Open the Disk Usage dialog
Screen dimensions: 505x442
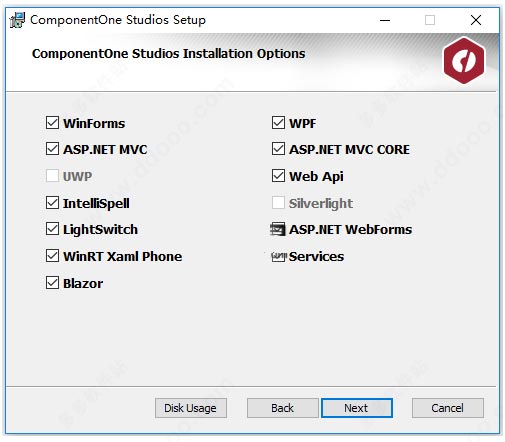tap(191, 408)
